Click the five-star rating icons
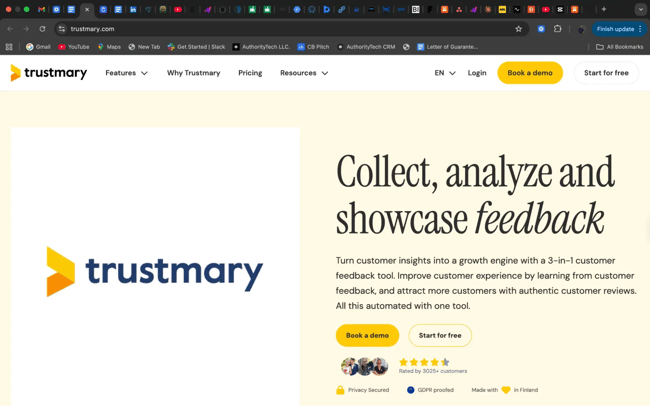 coord(424,362)
